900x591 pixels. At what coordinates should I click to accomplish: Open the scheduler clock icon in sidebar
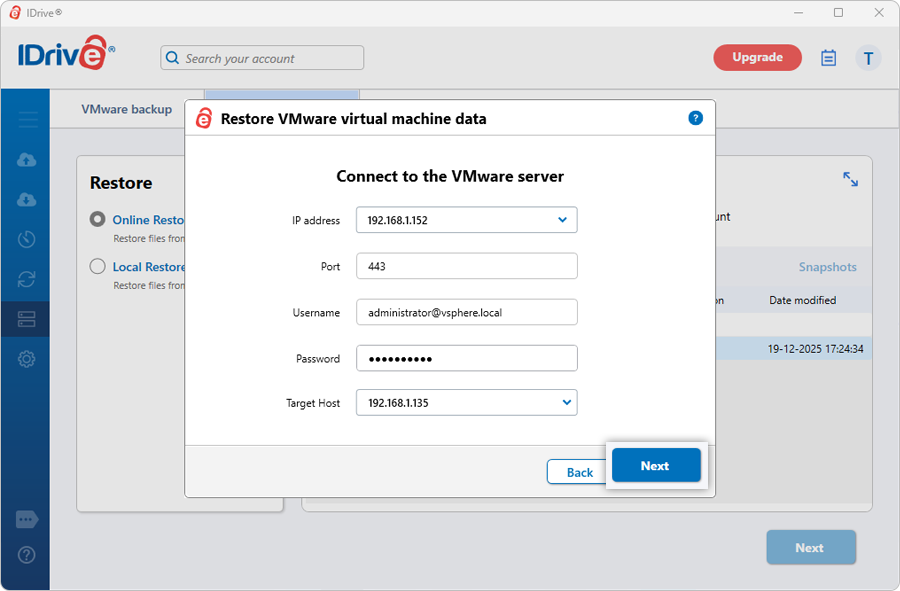click(x=27, y=240)
